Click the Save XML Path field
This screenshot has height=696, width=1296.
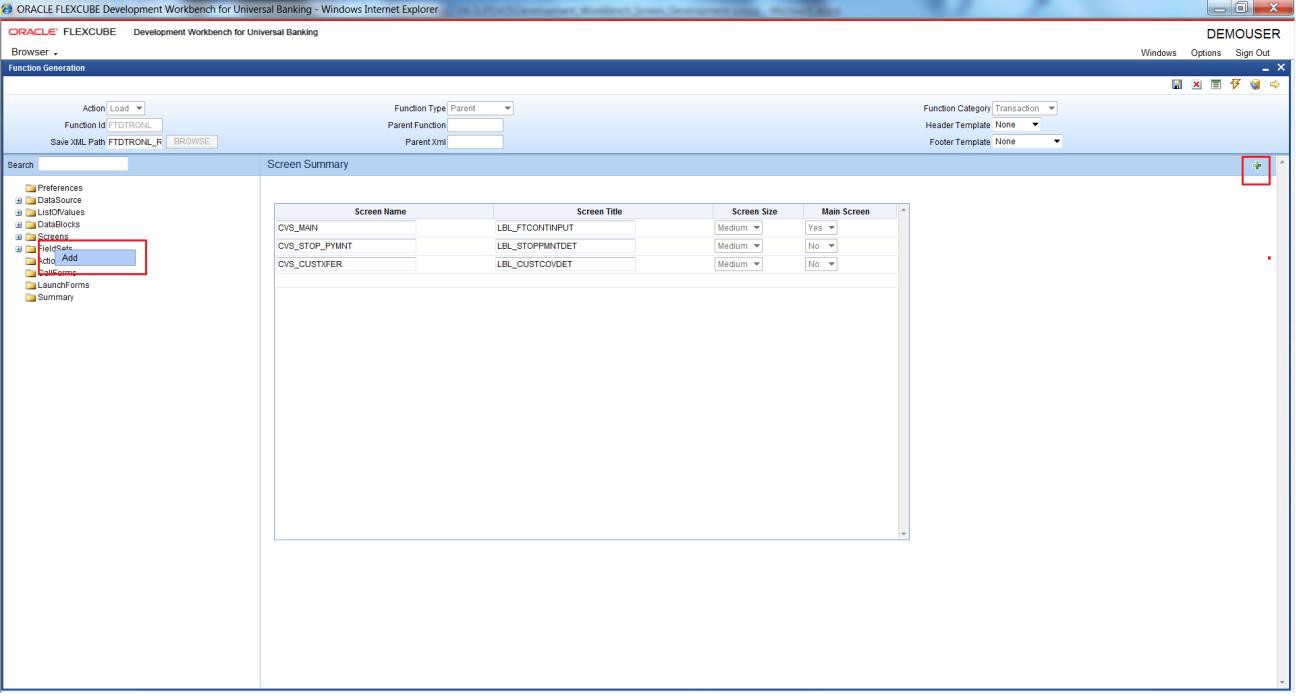click(134, 141)
